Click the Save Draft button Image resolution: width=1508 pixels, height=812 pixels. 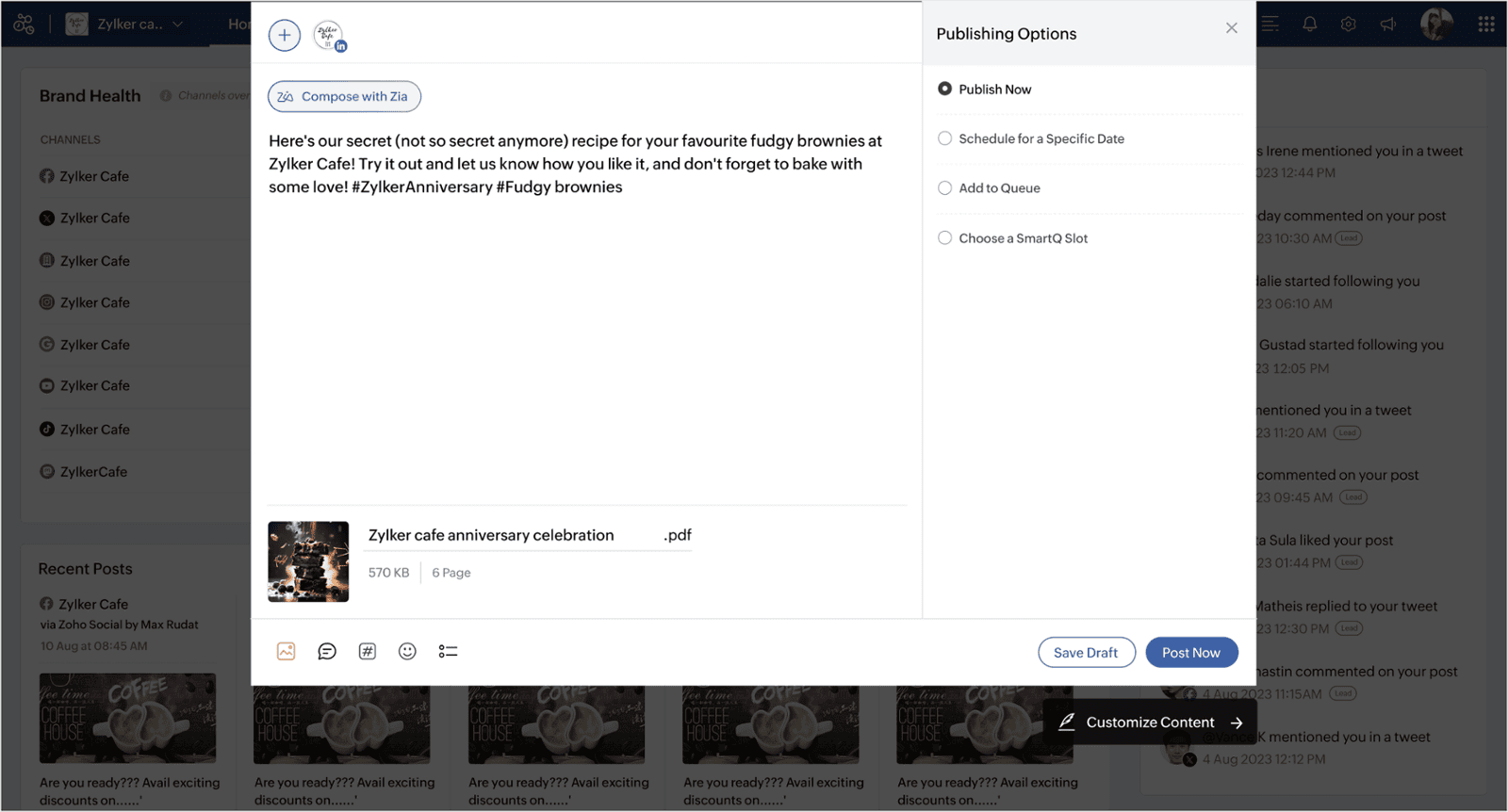pos(1087,652)
